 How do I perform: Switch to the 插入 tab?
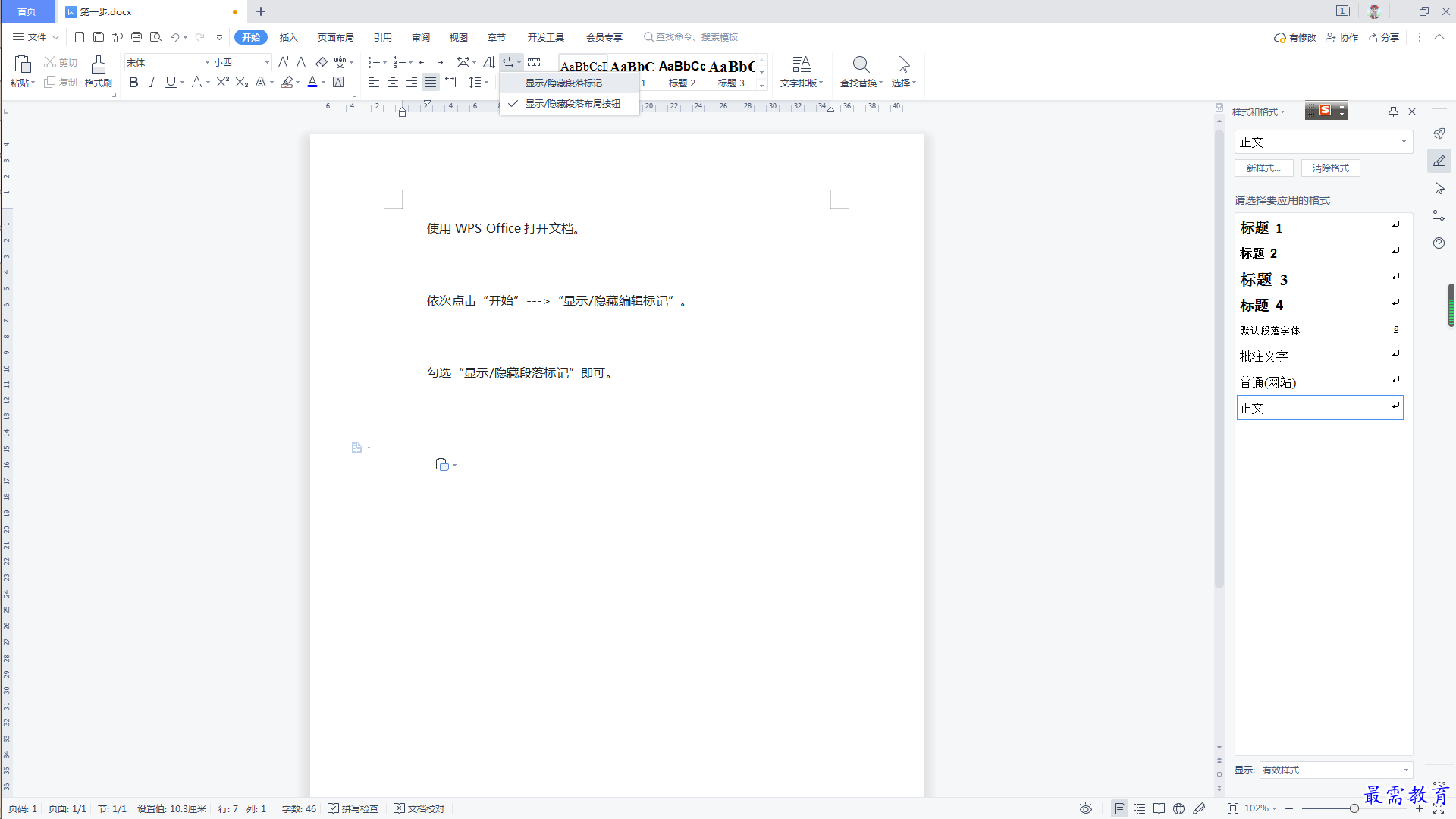click(288, 37)
